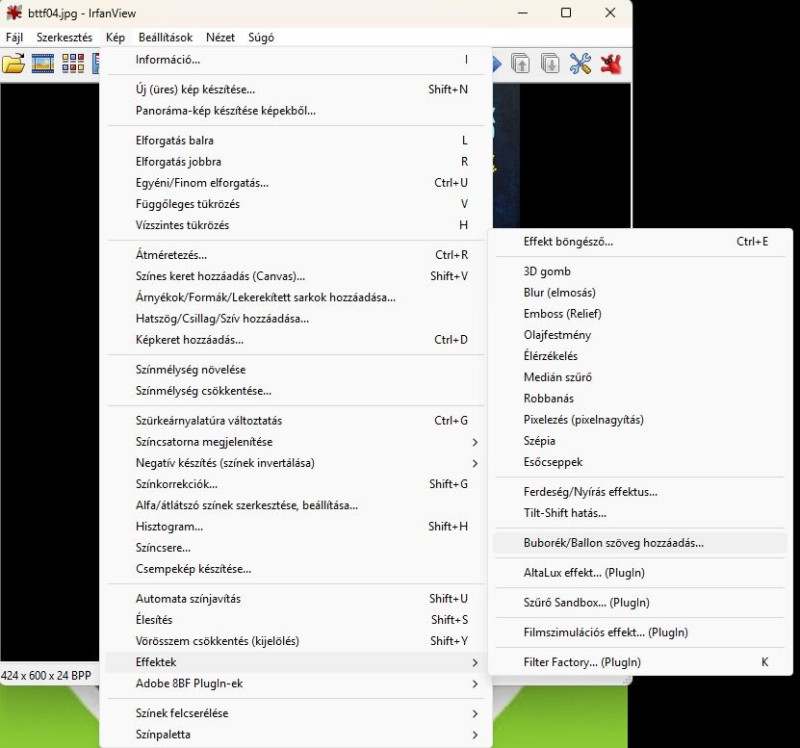Apply Vízszintes tükrözés

tap(296, 225)
